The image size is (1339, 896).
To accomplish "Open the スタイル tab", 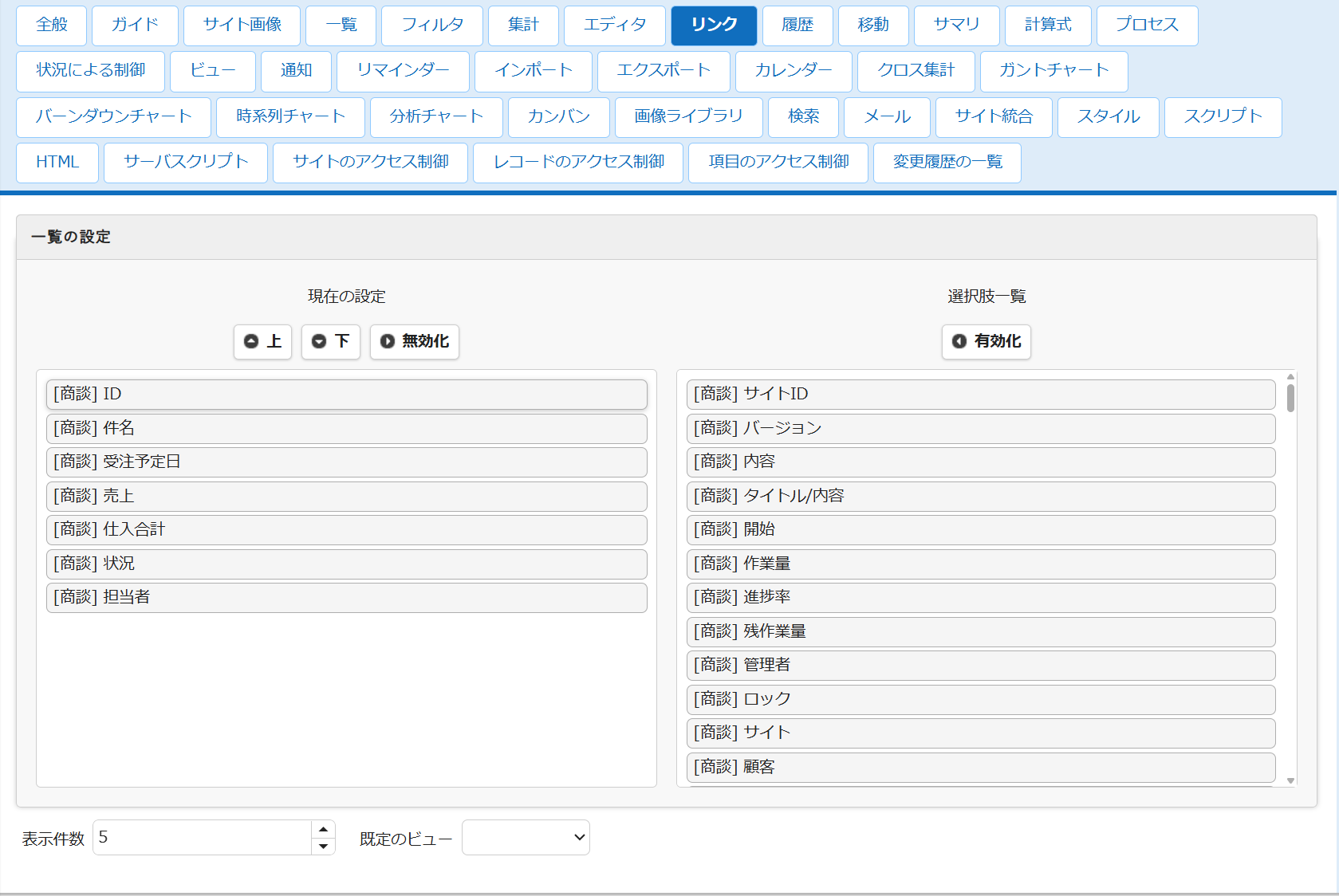I will (x=1109, y=117).
